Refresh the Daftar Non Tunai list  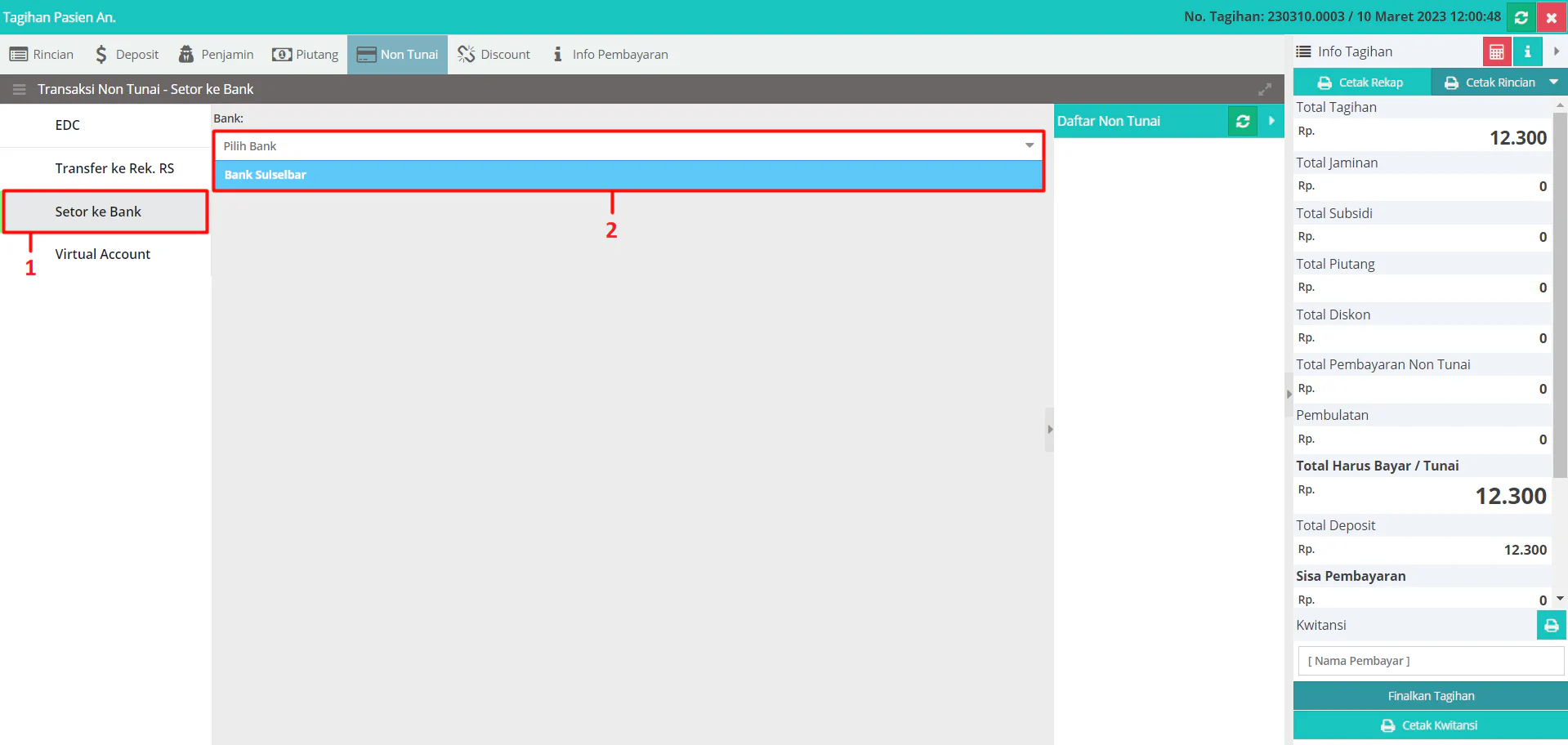click(x=1243, y=121)
